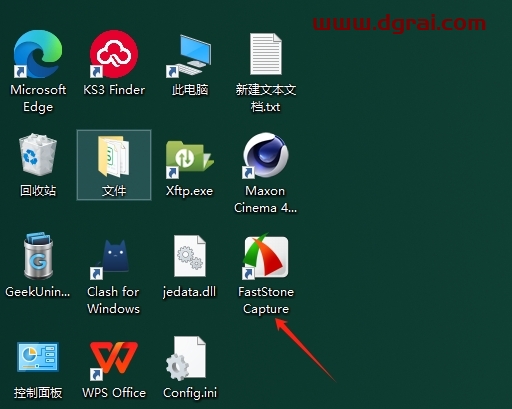This screenshot has height=409, width=512.
Task: Select the FastStone Capture icon
Action: pyautogui.click(x=265, y=256)
